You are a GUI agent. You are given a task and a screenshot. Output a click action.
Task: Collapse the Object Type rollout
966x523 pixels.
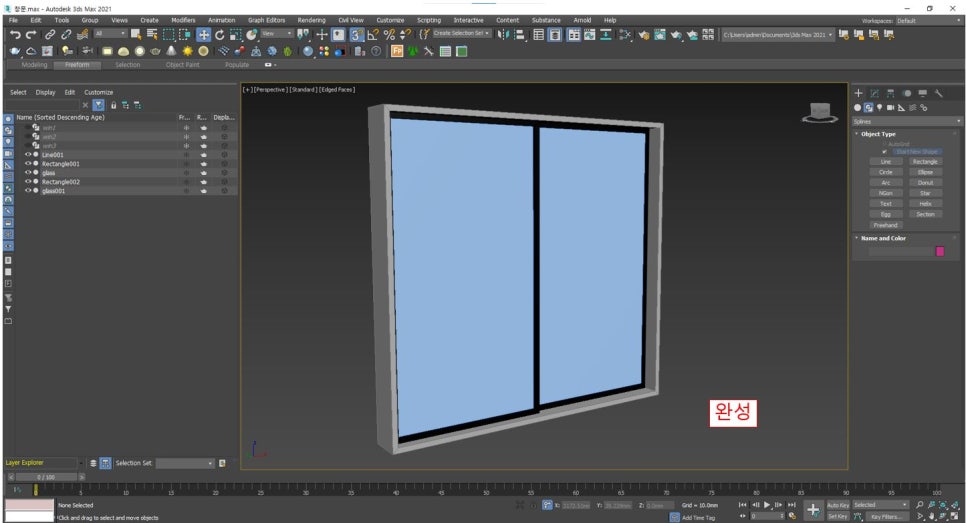[x=878, y=134]
